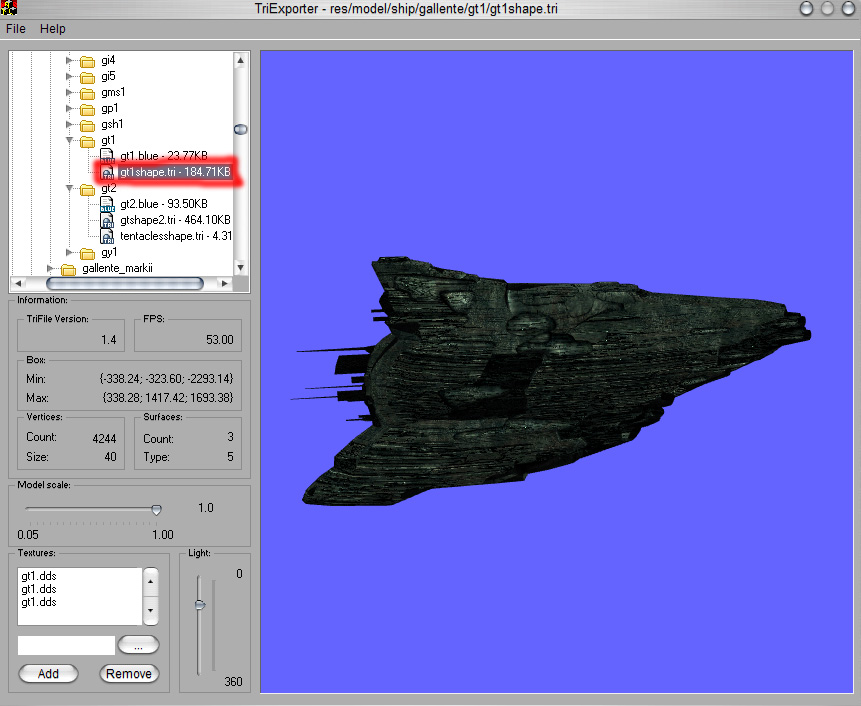Click the gallente_markii folder icon
The width and height of the screenshot is (861, 706).
[x=68, y=269]
